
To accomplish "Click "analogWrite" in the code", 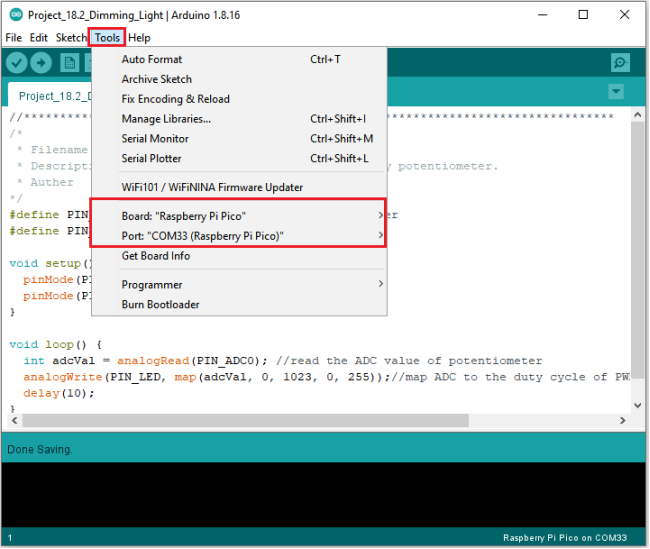I will click(x=63, y=377).
